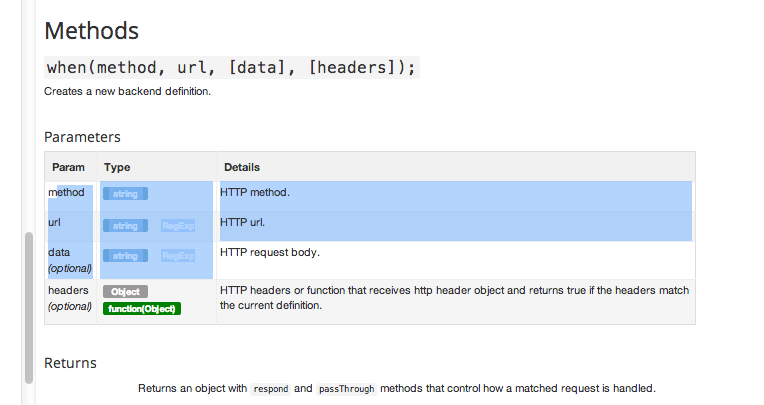The image size is (764, 405).
Task: Click the when(method, url) code signature
Action: click(x=231, y=68)
